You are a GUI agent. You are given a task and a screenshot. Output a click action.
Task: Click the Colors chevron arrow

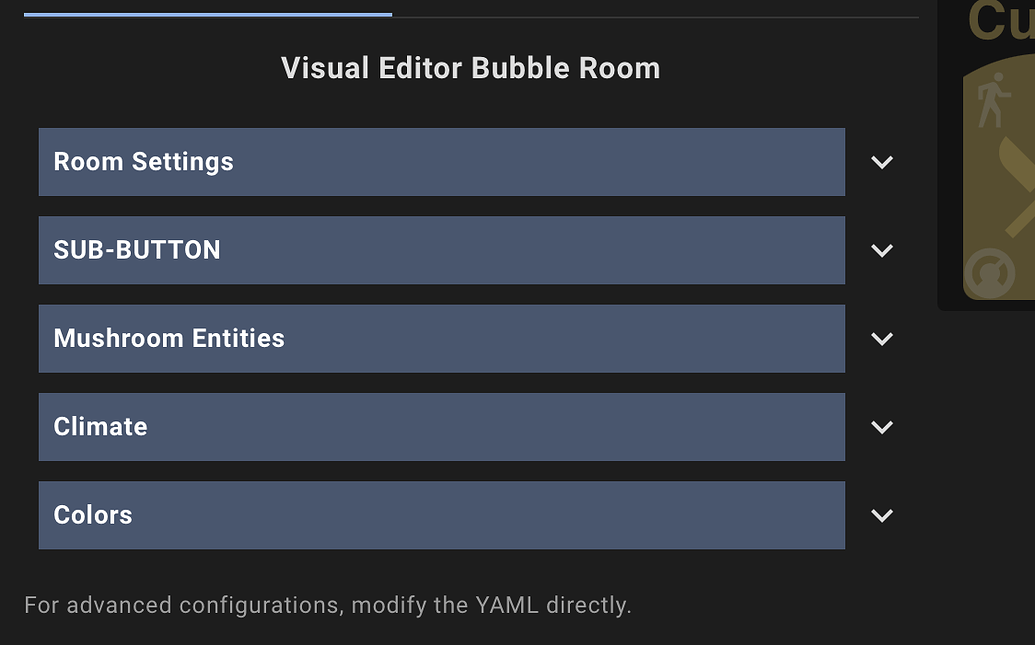point(881,515)
